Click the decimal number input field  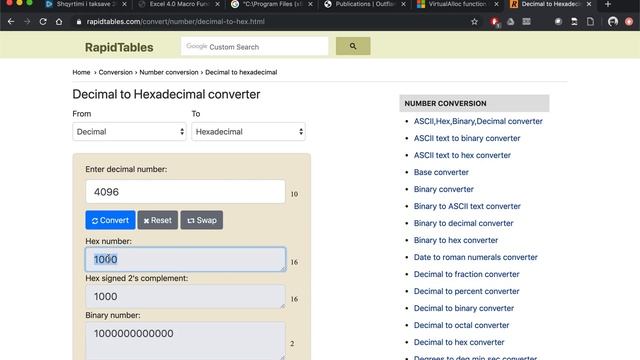(185, 191)
